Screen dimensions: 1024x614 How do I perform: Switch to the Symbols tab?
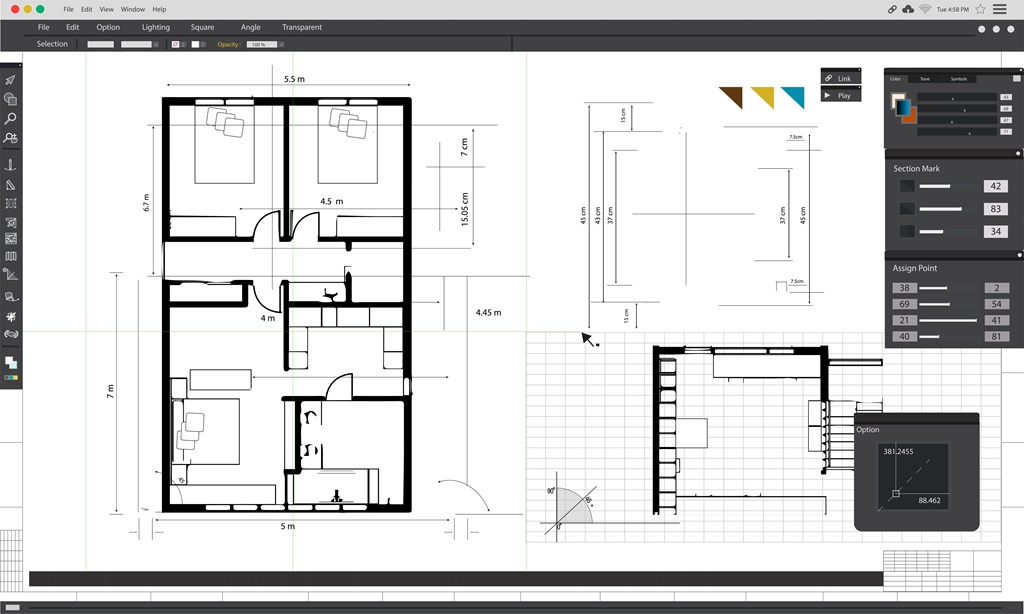[958, 79]
